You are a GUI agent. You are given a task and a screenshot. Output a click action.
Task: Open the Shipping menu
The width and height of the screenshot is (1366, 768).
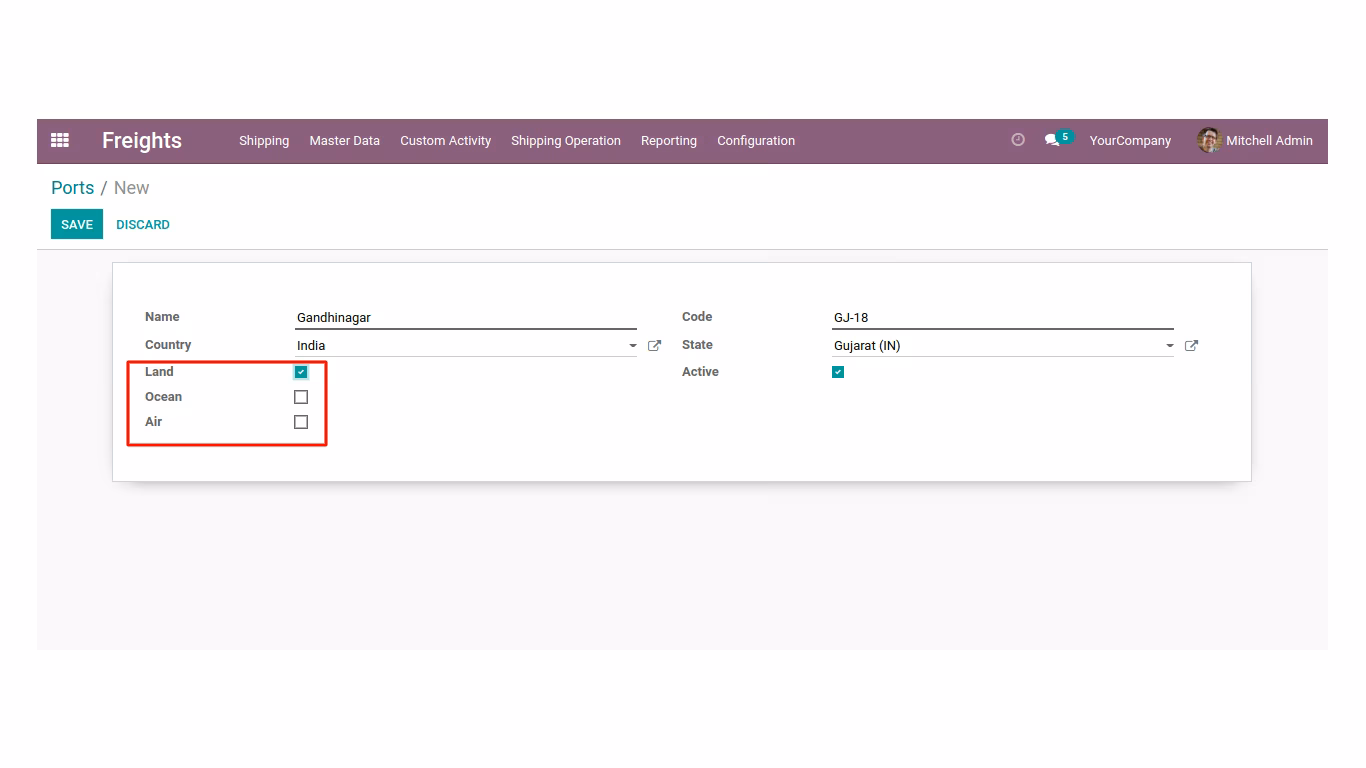pyautogui.click(x=264, y=141)
